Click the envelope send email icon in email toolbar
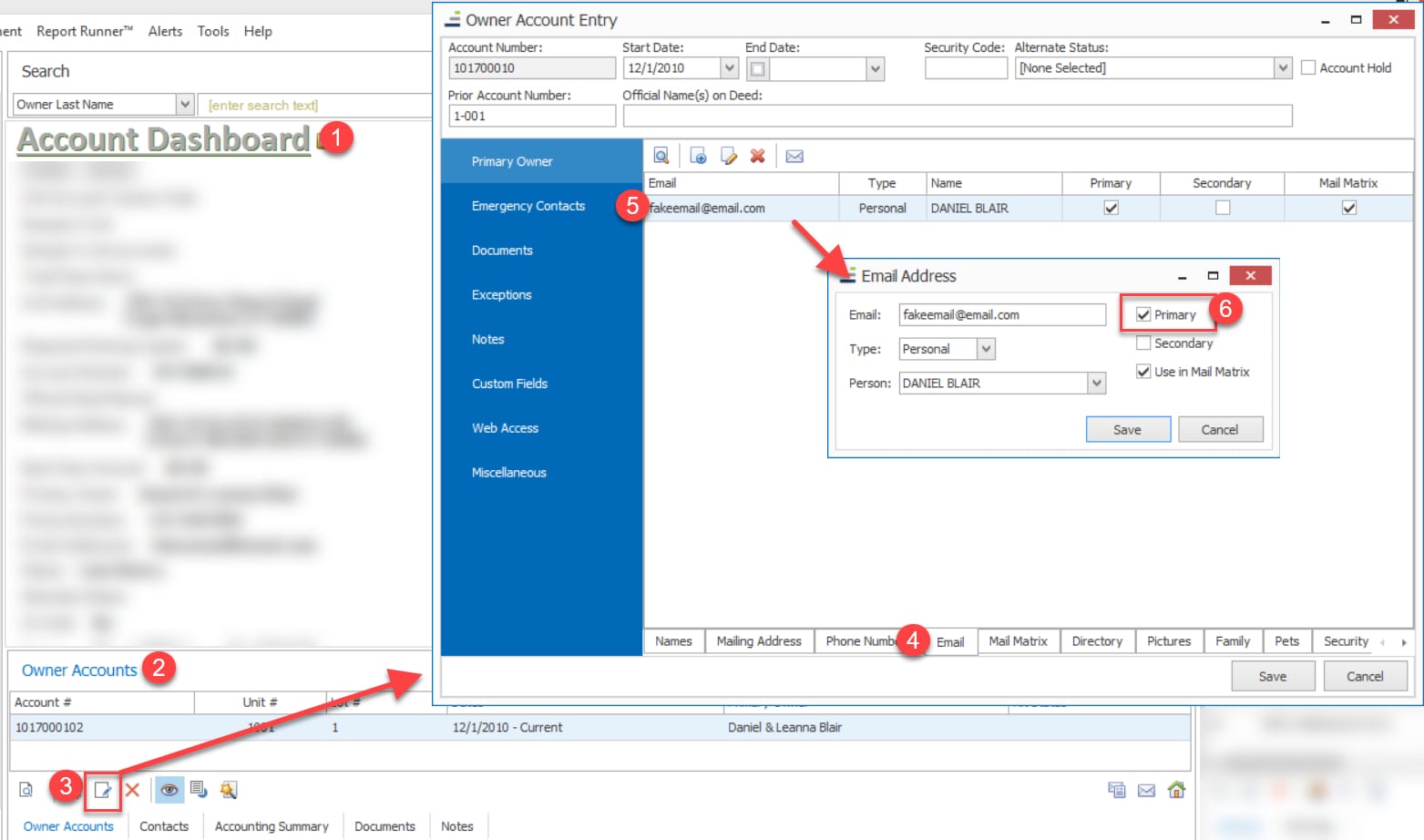The height and width of the screenshot is (840, 1424). coord(794,156)
